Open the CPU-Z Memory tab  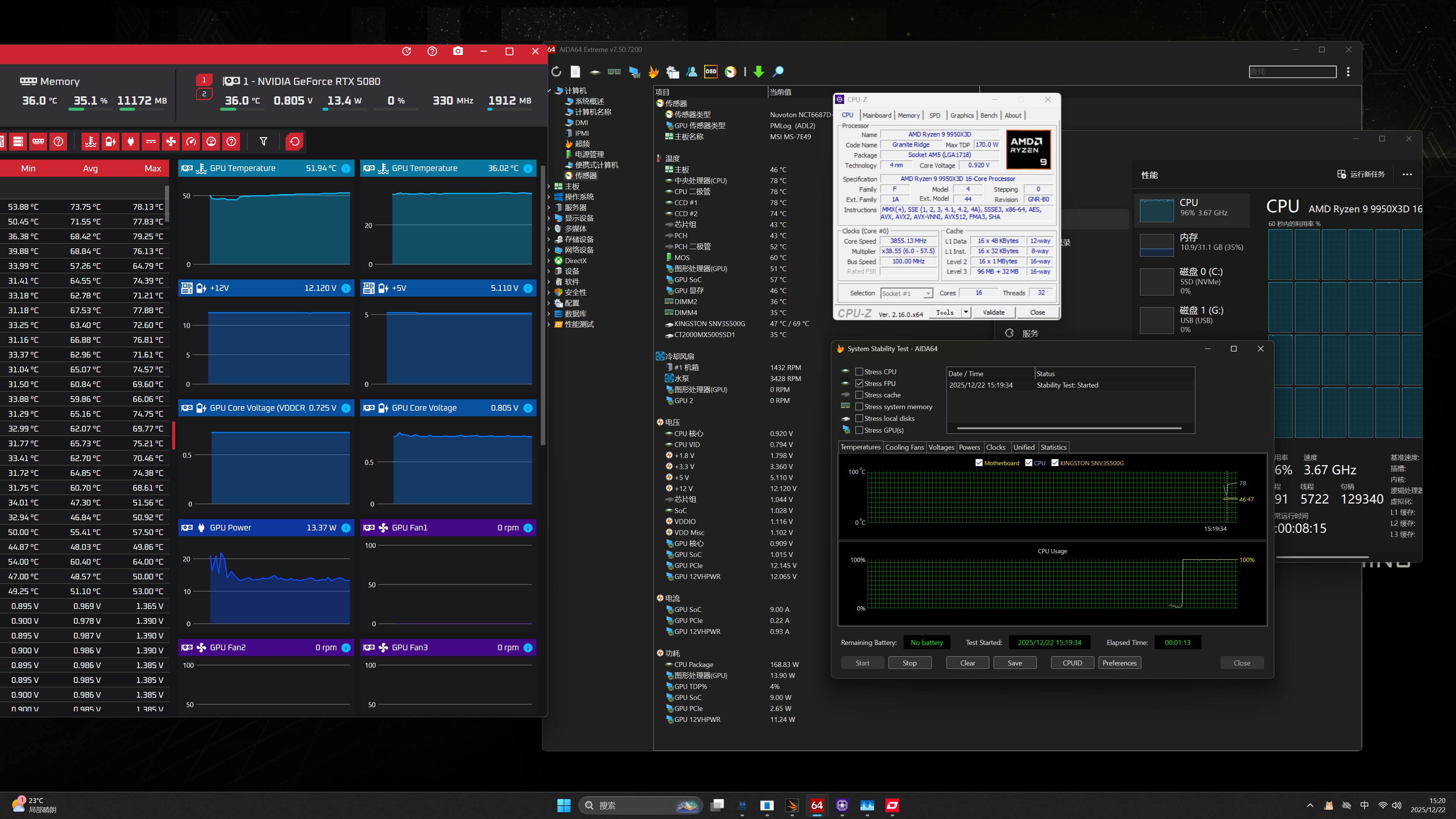(908, 115)
